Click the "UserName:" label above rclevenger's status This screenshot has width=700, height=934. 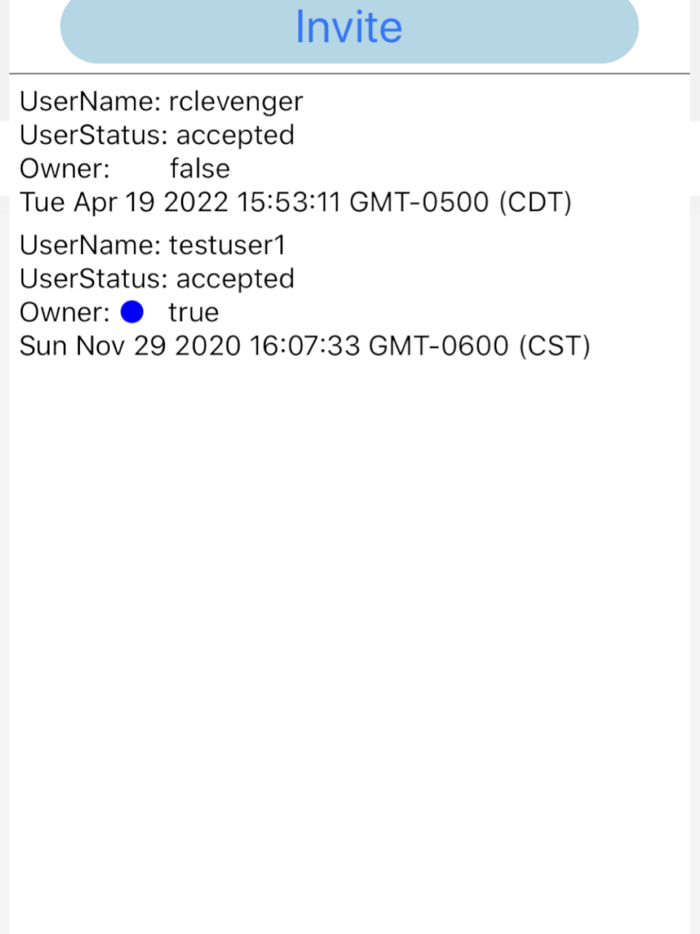[90, 101]
